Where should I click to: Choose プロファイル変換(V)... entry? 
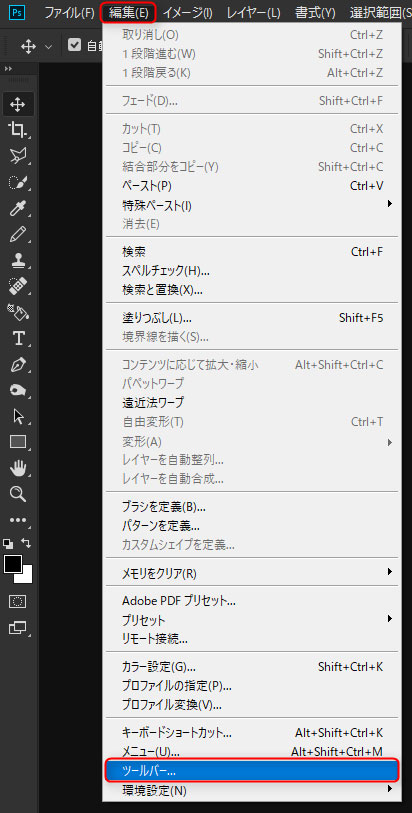pos(252,705)
